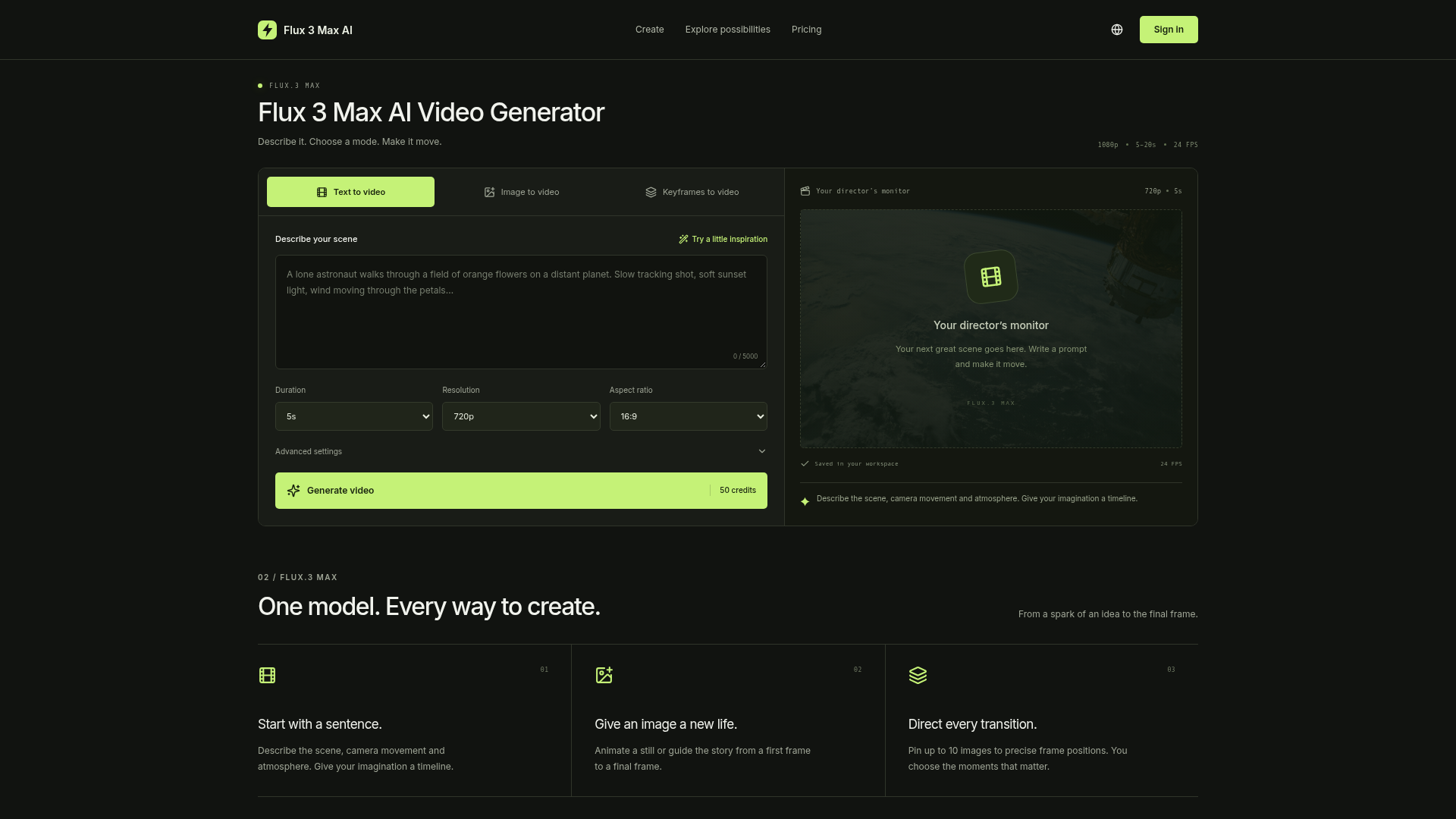Click the Direct every transition heading

[972, 724]
